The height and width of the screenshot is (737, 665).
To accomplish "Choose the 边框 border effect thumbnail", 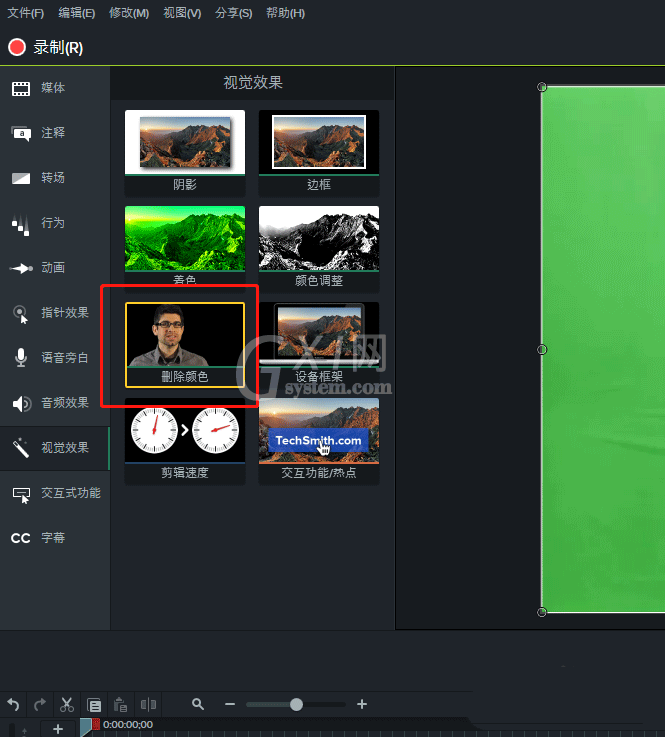I will [319, 152].
